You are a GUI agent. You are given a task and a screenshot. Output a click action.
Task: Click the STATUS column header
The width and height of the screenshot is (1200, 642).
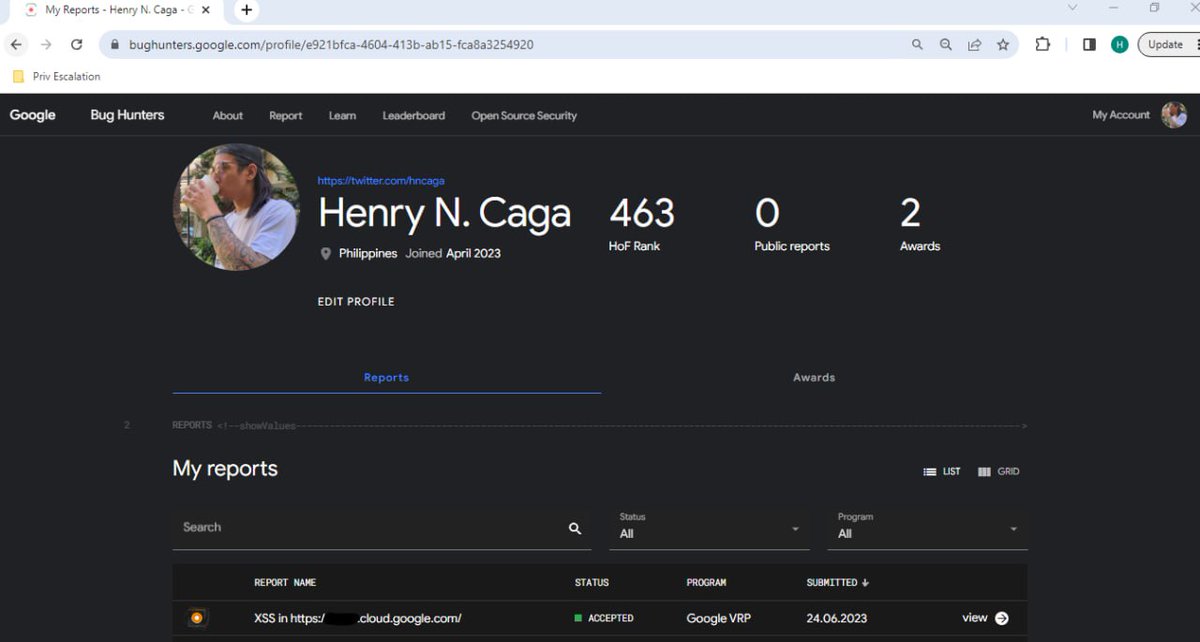(x=592, y=583)
